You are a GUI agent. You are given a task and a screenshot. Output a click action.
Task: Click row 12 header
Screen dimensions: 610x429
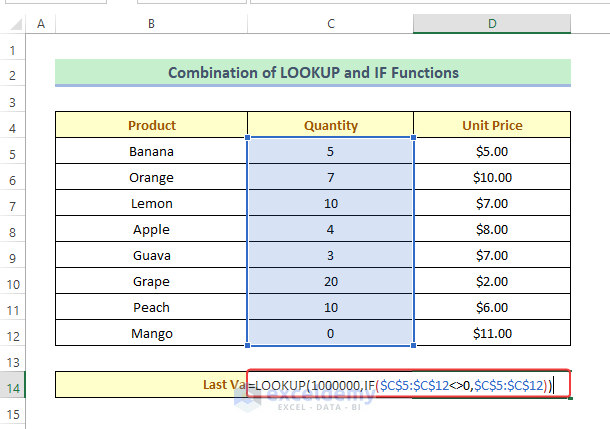[13, 333]
